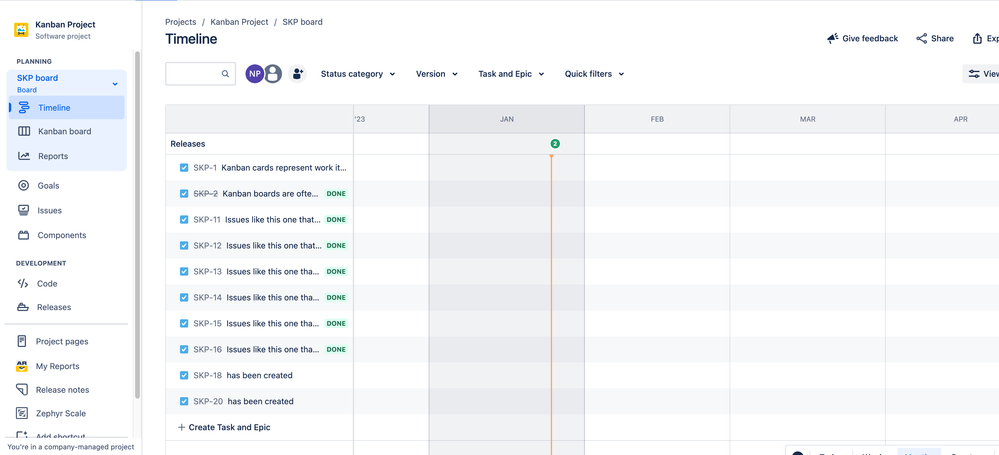The image size is (999, 455).
Task: Open the Components icon in sidebar
Action: [24, 235]
